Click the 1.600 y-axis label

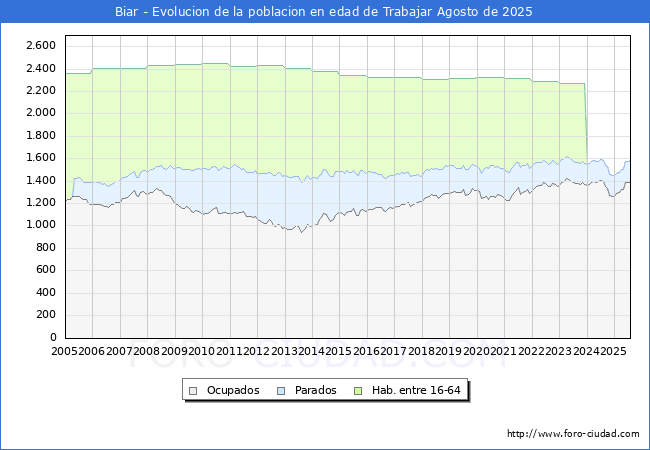pos(41,157)
